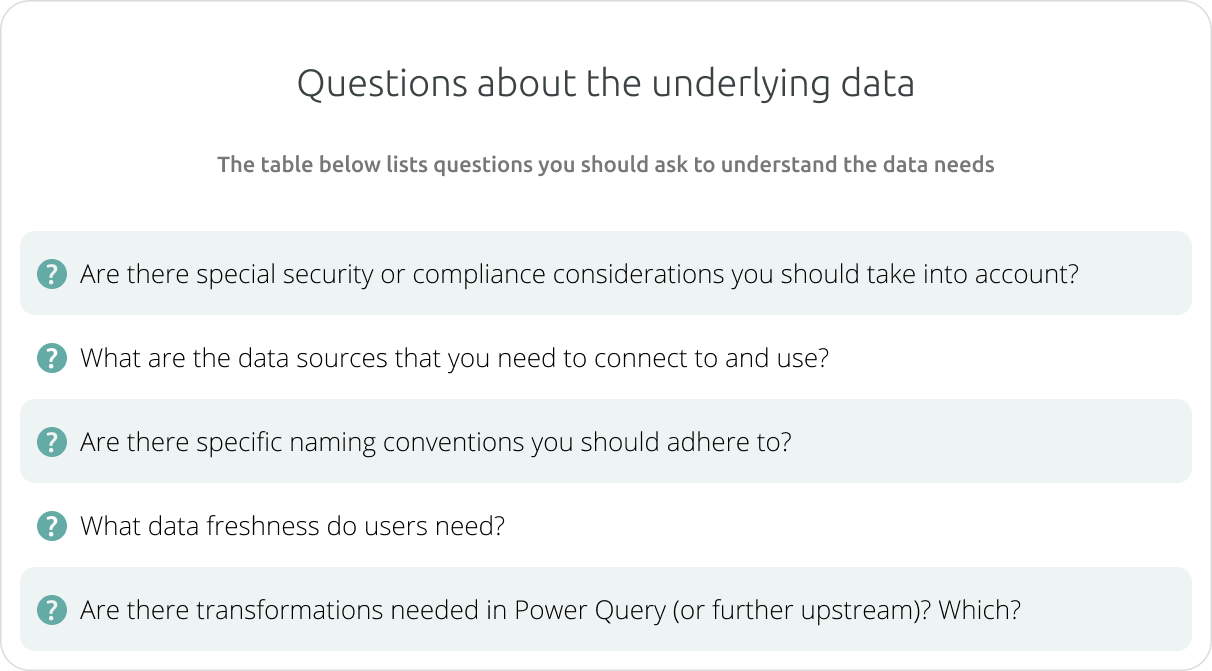The width and height of the screenshot is (1212, 671).
Task: Click the question mark icon beside Power Query transformations question
Action: 51,610
